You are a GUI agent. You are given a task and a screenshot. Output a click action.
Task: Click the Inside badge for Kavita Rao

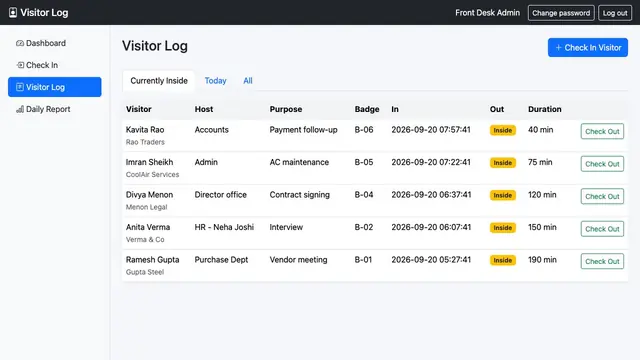coord(502,130)
